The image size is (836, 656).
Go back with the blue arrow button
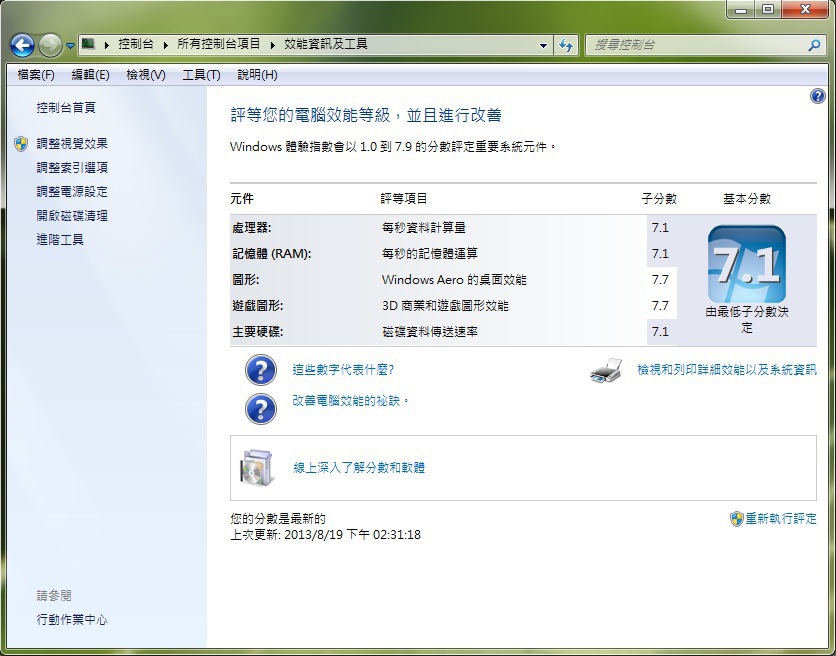click(x=22, y=45)
